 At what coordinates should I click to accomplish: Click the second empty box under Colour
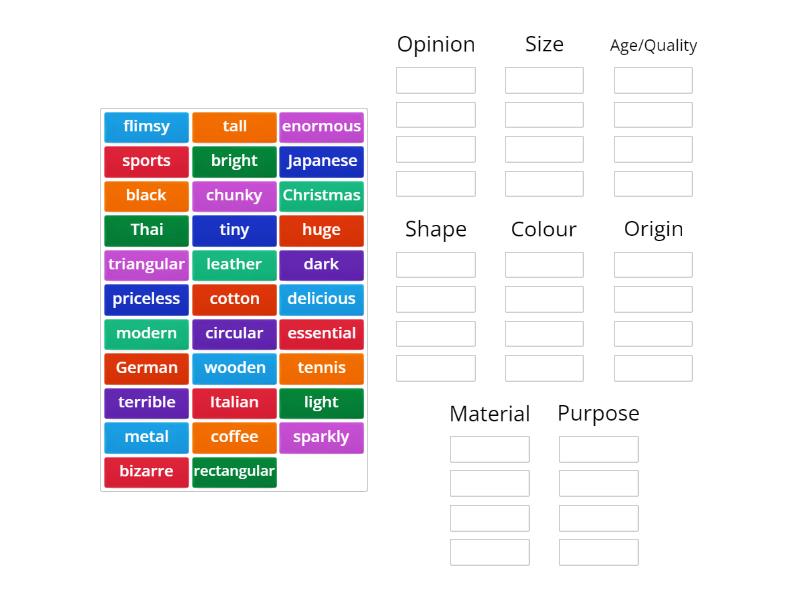coord(545,299)
